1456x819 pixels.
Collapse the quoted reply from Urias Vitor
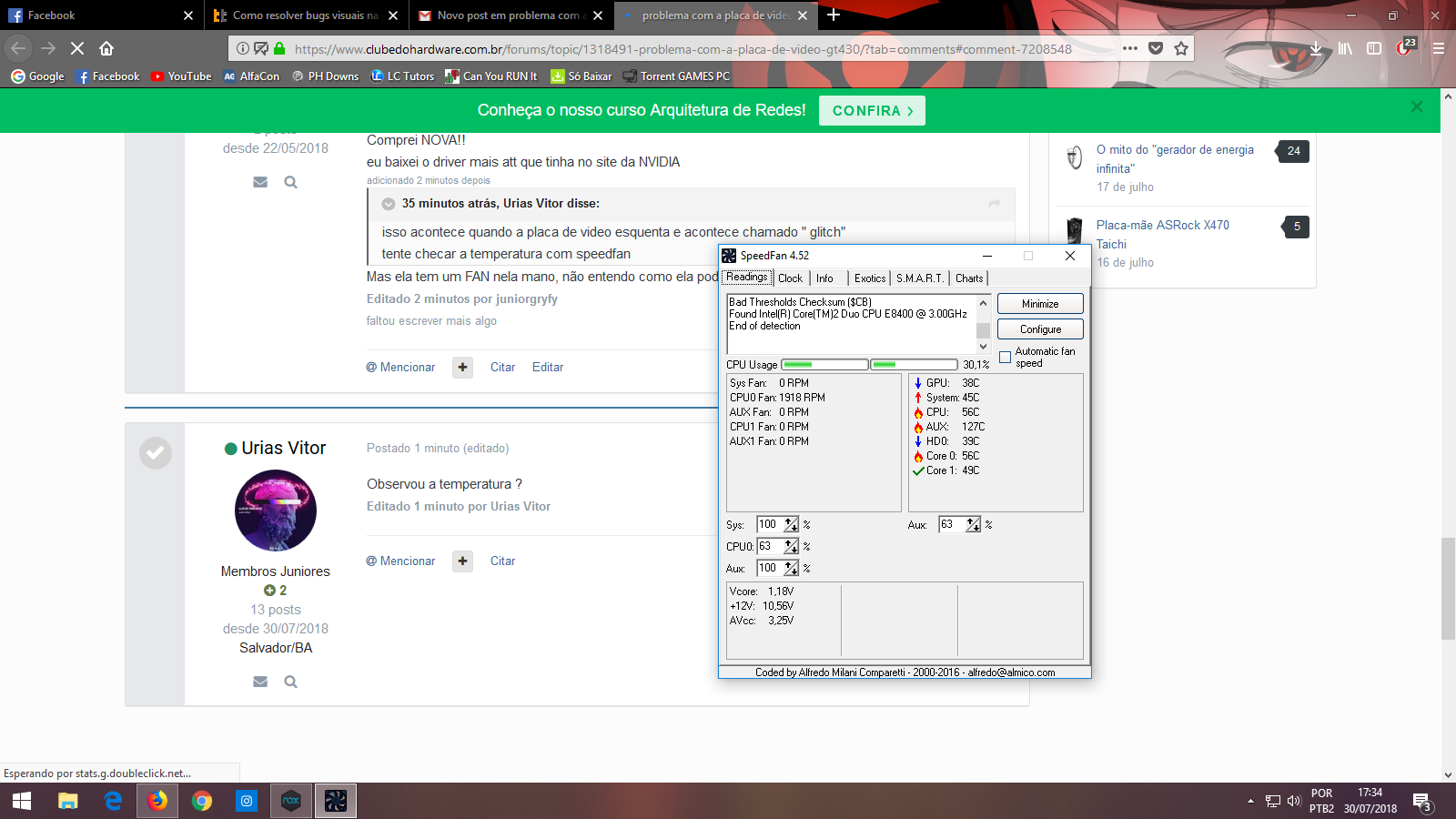(x=389, y=204)
